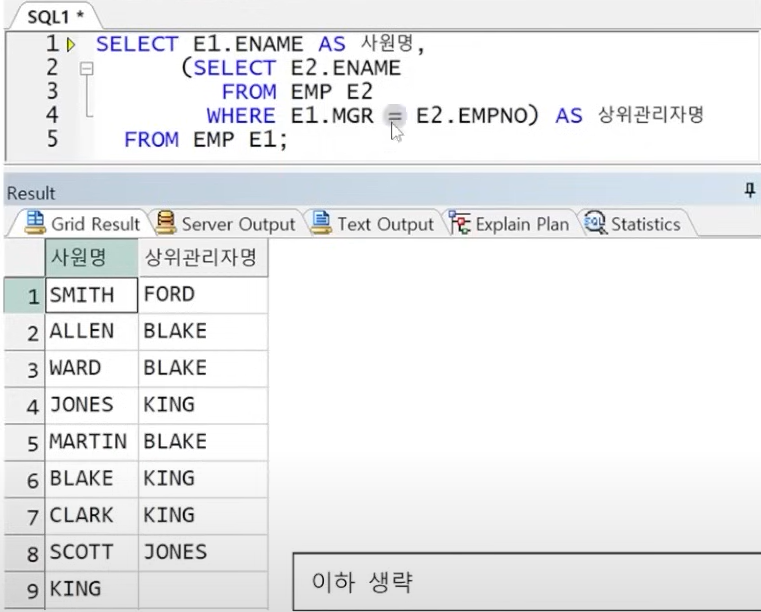Click the Server Output database icon
Viewport: 761px width, 612px height.
(165, 223)
